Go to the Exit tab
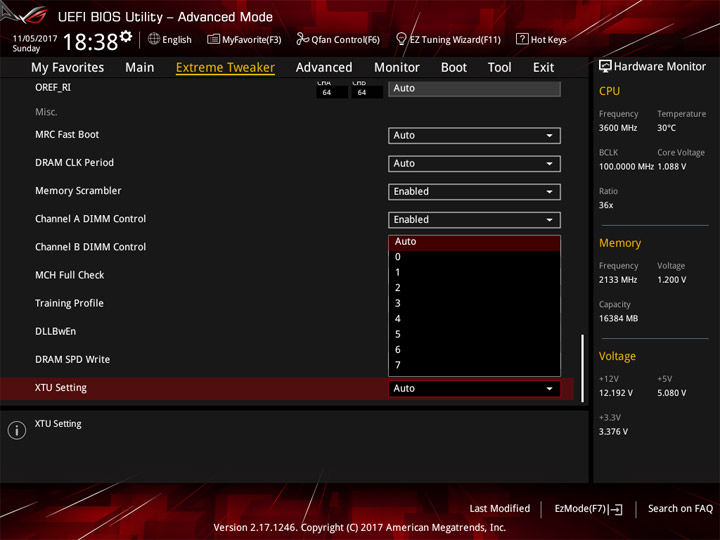Viewport: 720px width, 540px height. pos(543,68)
